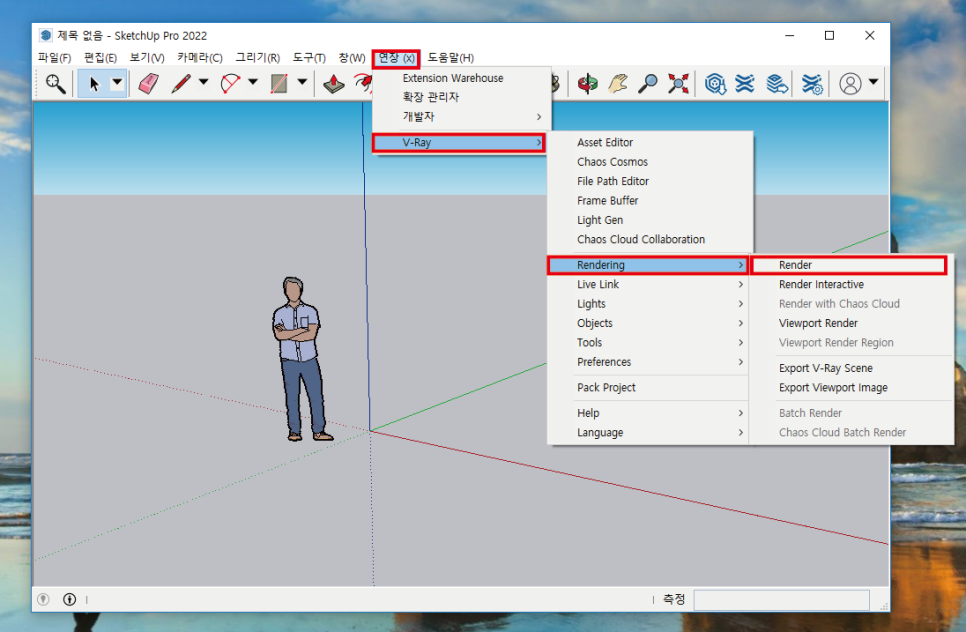Select the Pan hand tool
This screenshot has width=966, height=632.
[x=618, y=83]
